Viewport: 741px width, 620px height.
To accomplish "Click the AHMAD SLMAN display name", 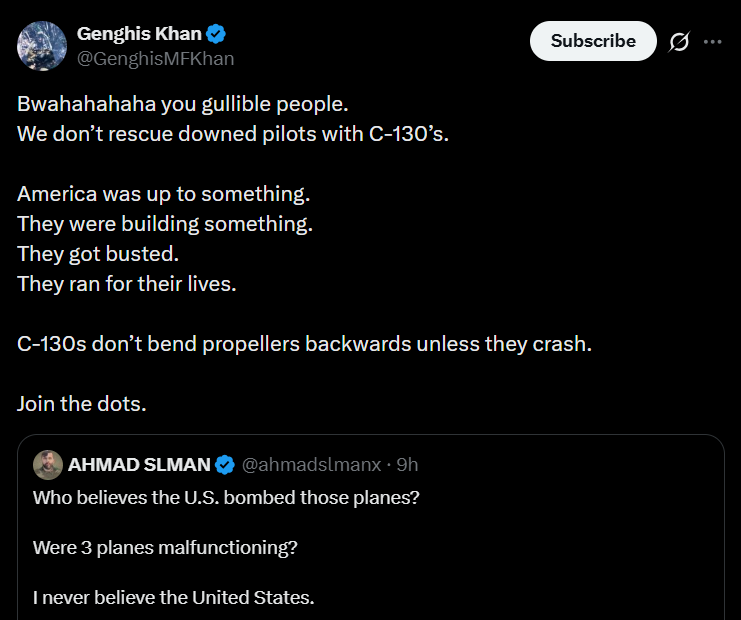I will coord(139,465).
